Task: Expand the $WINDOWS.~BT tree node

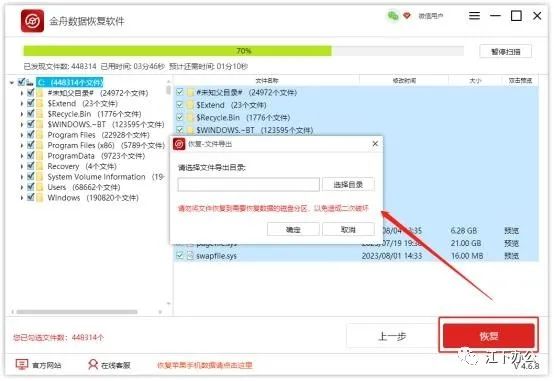Action: pos(22,124)
